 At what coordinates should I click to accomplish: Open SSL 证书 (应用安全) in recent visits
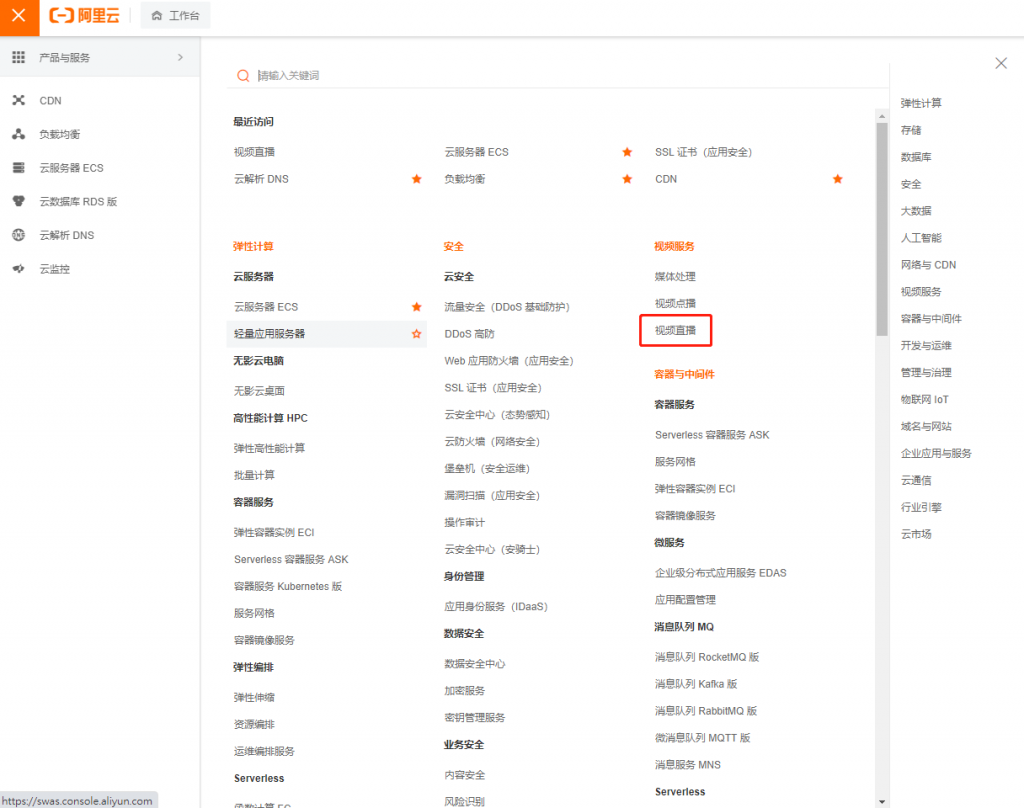point(704,152)
